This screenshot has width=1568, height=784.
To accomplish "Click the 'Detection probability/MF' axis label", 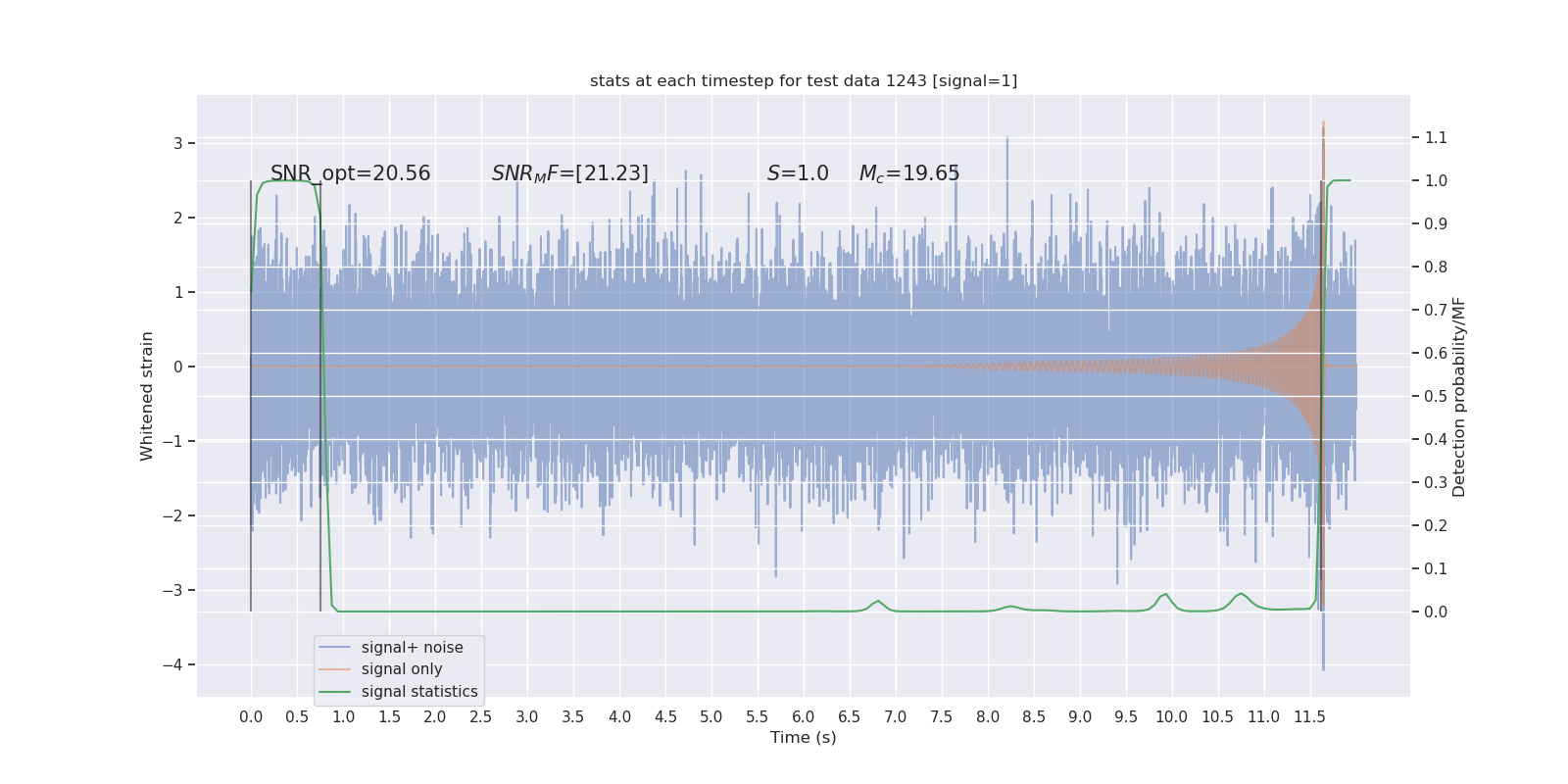I will [1459, 397].
